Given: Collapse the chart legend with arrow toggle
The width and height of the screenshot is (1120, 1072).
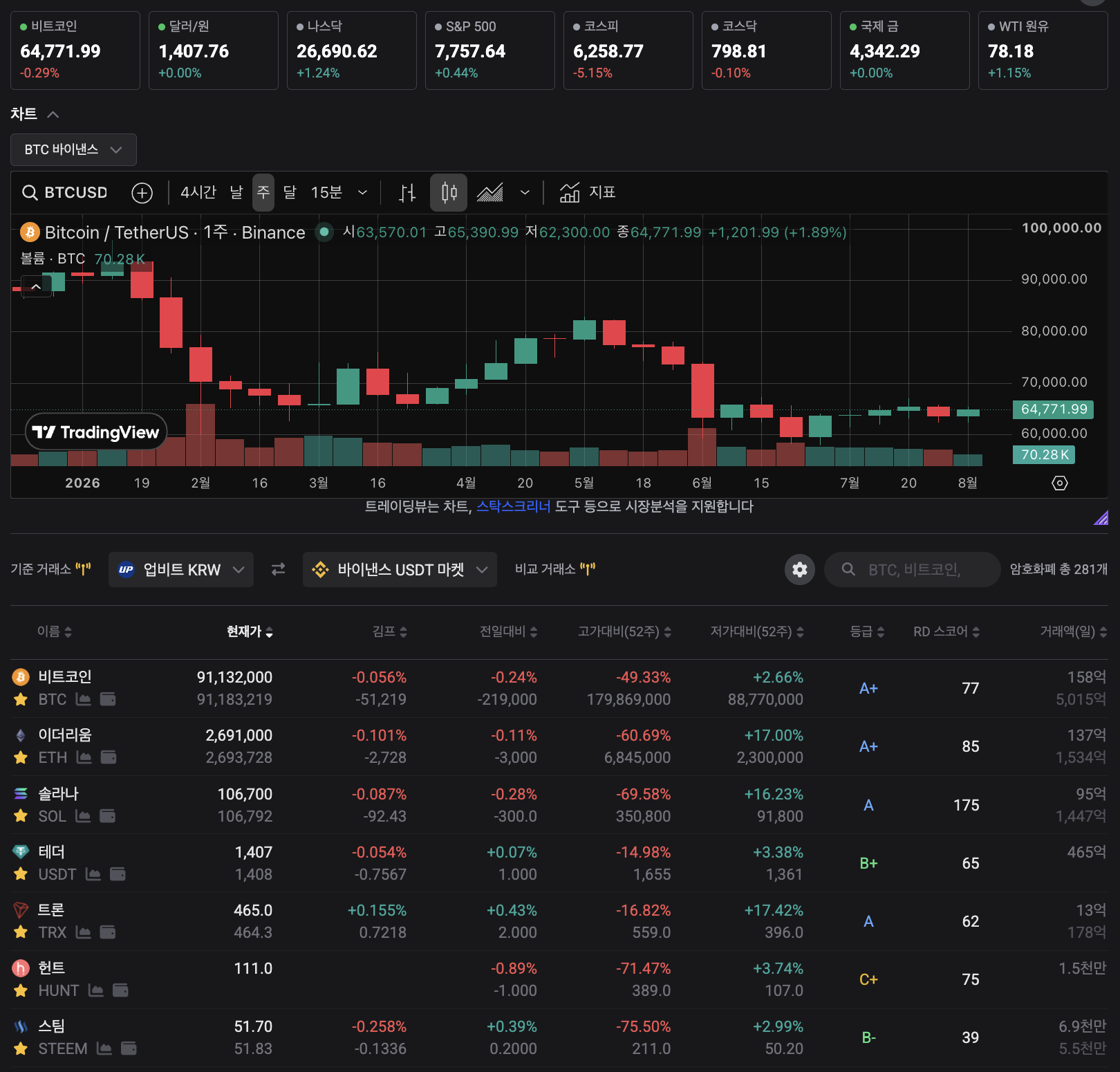Looking at the screenshot, I should 36,286.
